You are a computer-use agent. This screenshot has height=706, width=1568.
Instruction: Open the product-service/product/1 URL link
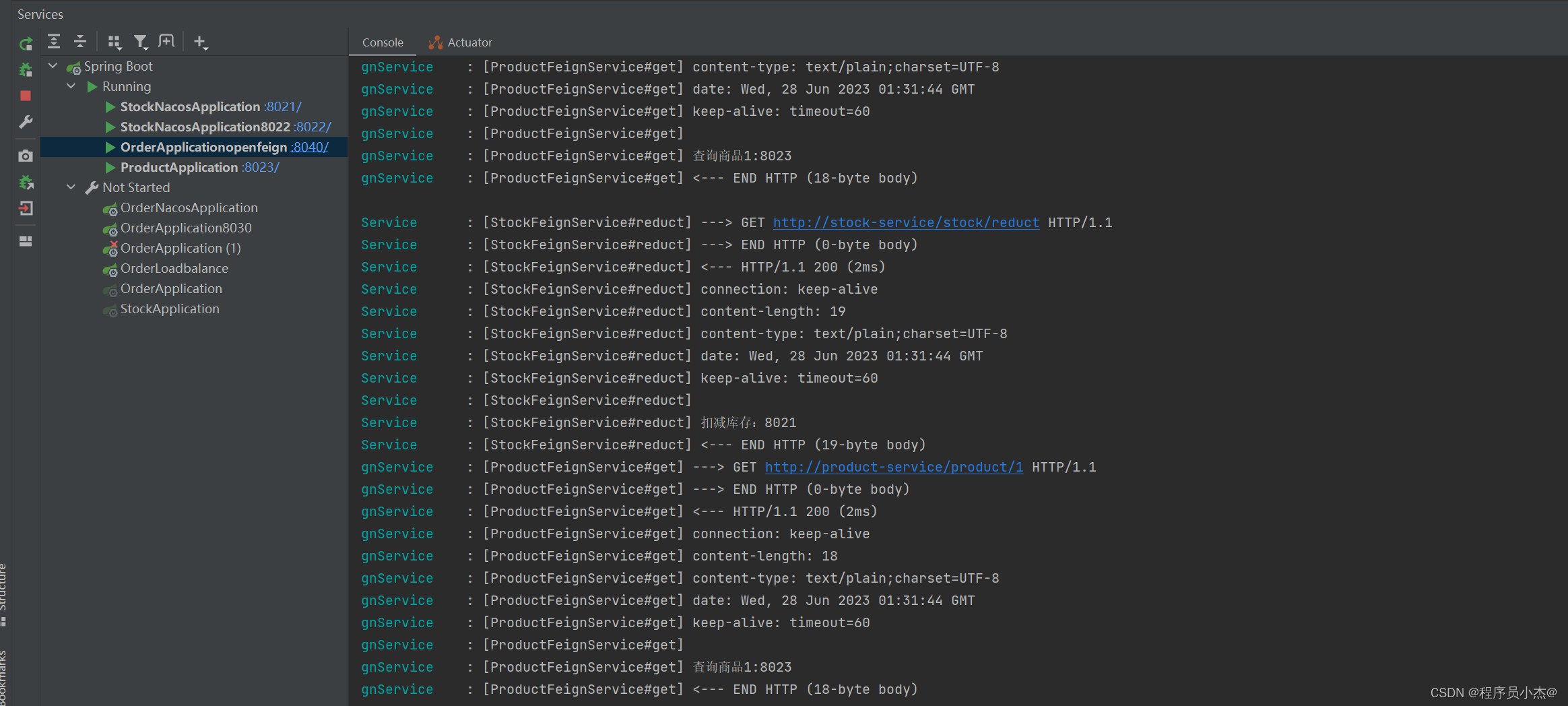pos(894,467)
